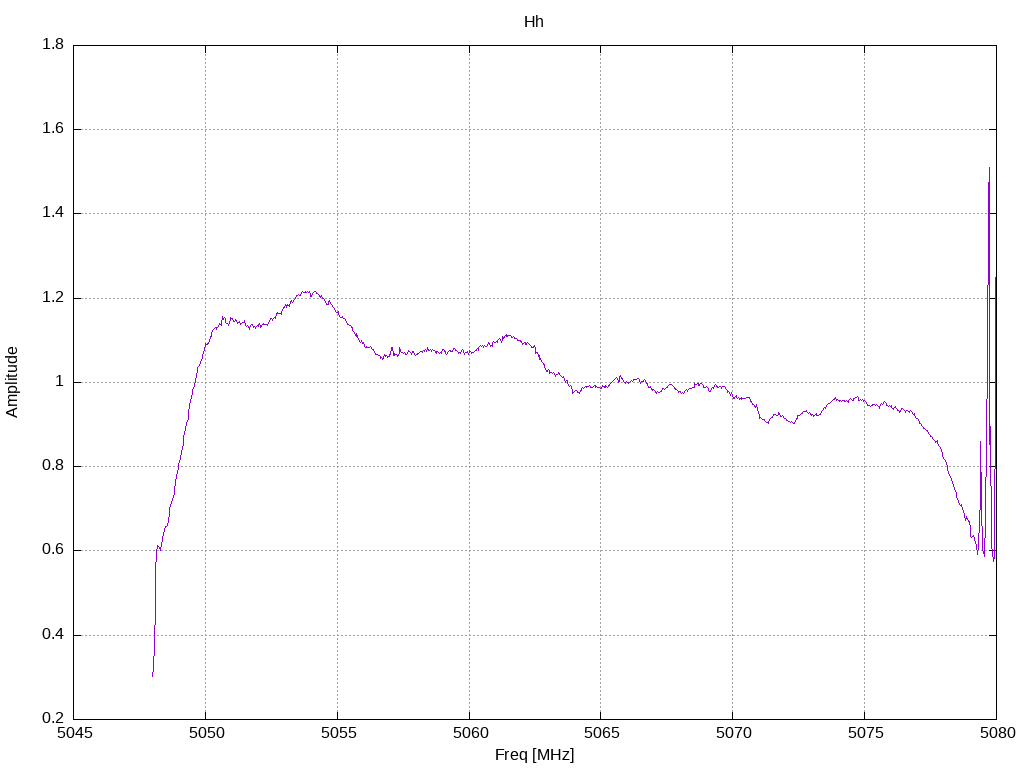1024x768 pixels.
Task: Click the y-axis tick label 1
Action: tap(59, 381)
